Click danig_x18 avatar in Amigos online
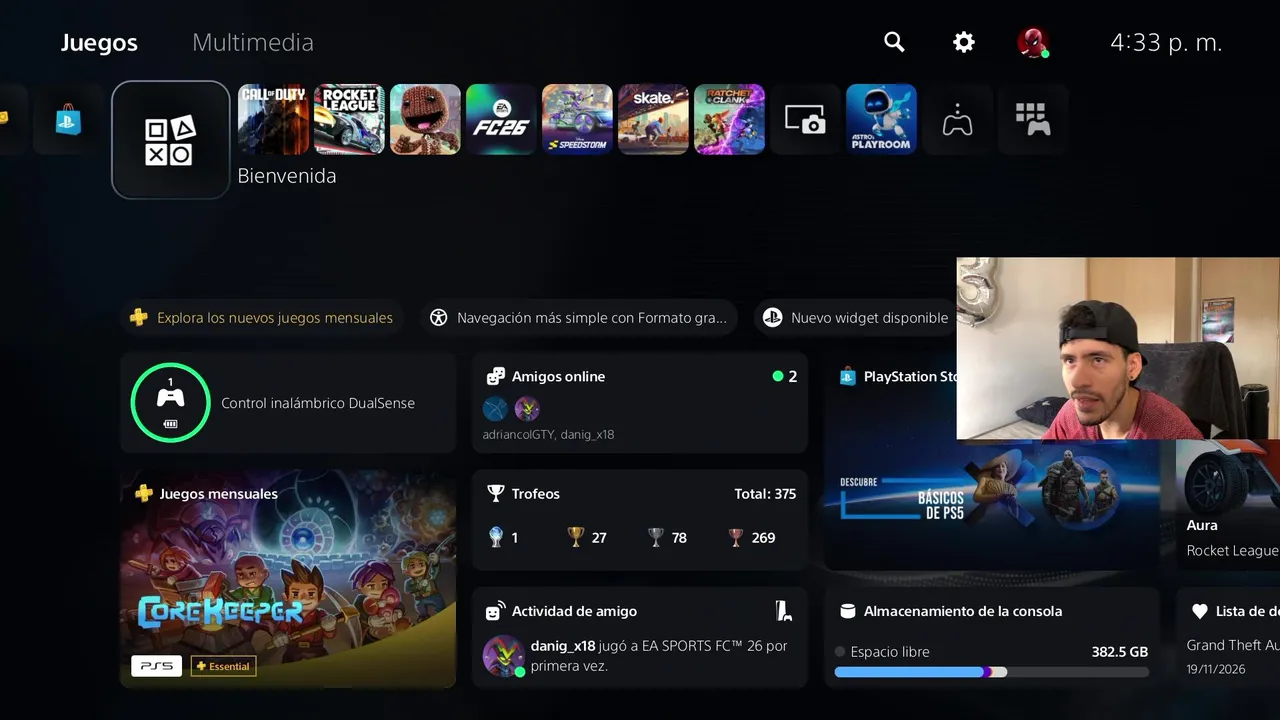Image resolution: width=1280 pixels, height=720 pixels. [x=527, y=408]
